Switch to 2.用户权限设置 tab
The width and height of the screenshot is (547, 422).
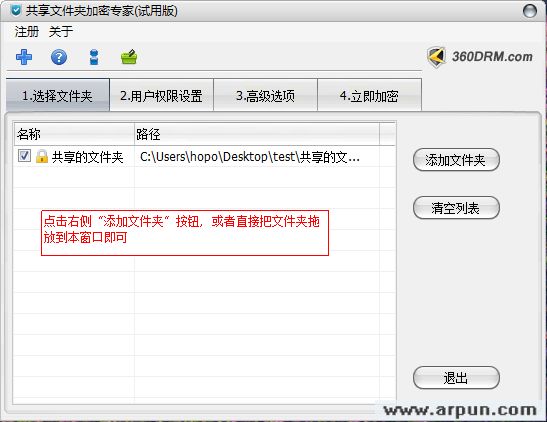161,95
